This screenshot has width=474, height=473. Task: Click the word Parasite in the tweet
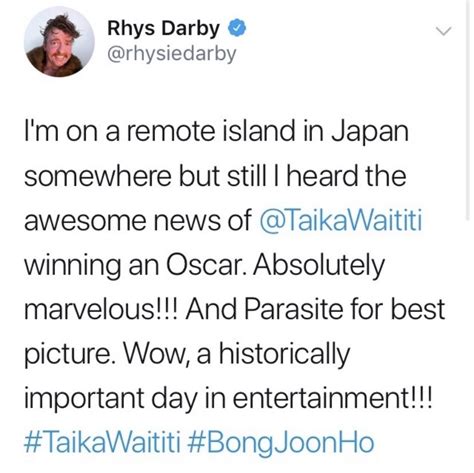(x=294, y=309)
